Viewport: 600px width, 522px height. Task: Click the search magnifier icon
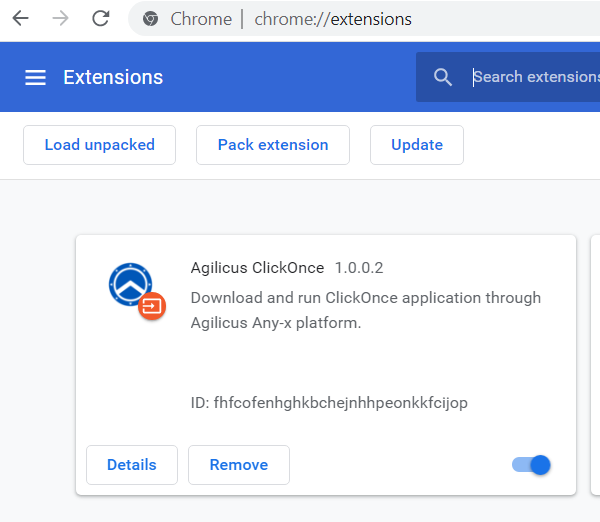[443, 77]
